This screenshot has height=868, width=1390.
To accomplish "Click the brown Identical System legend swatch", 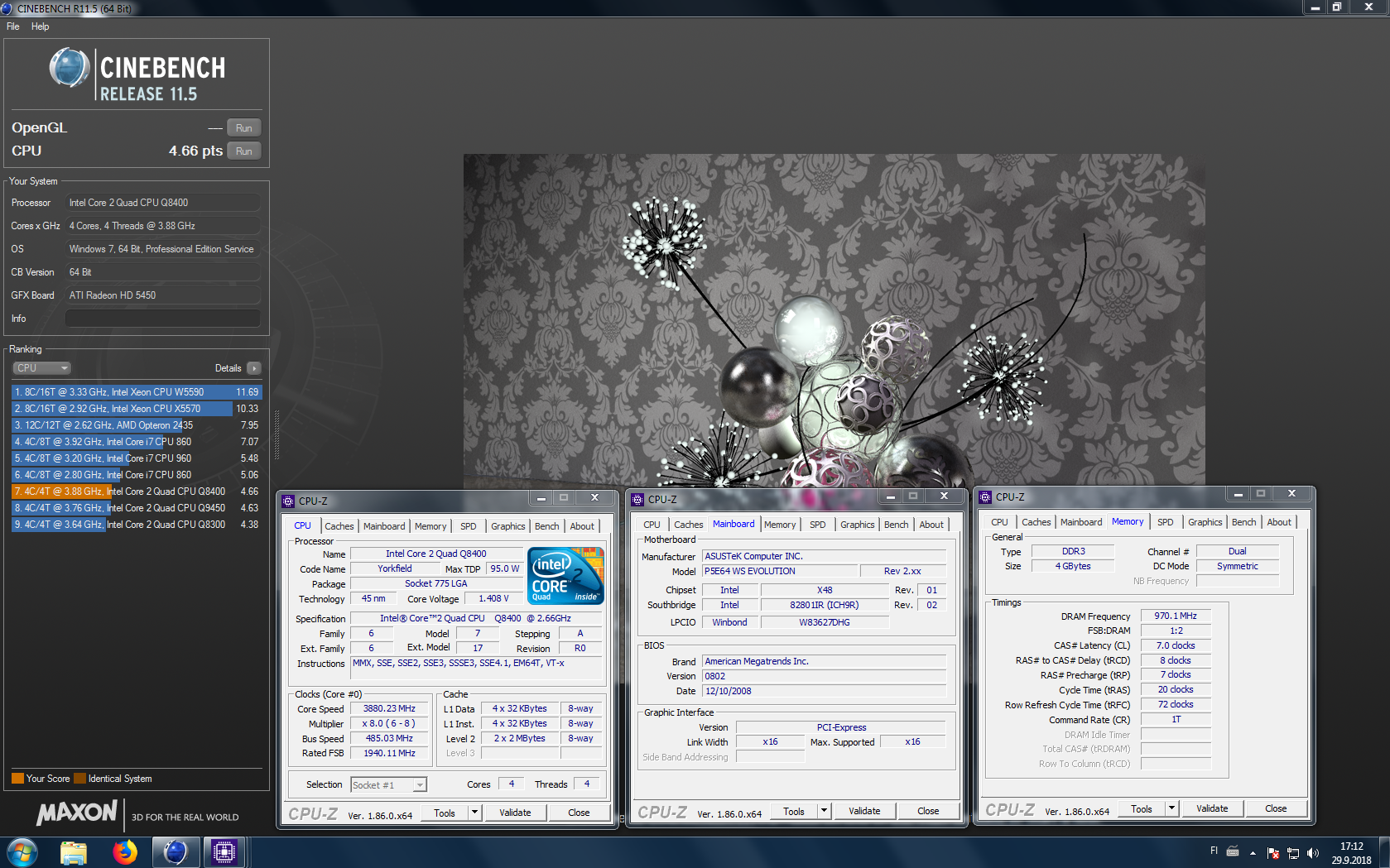I will tap(79, 779).
